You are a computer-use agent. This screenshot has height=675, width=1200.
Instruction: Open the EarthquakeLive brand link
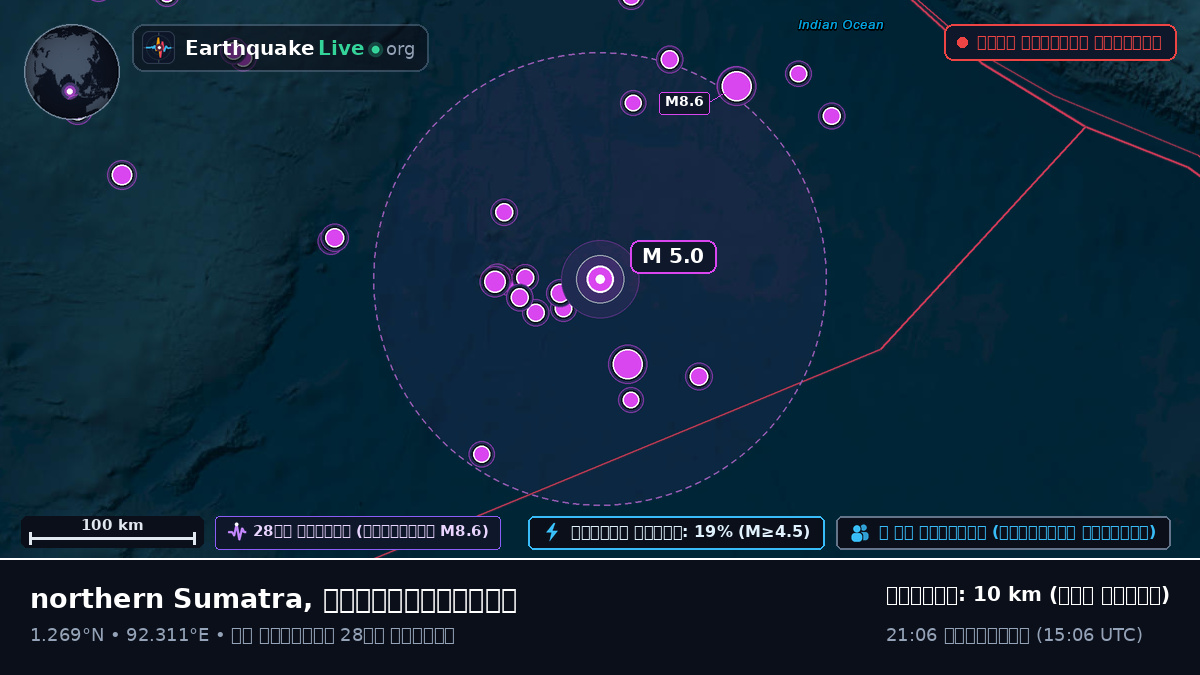click(x=280, y=48)
